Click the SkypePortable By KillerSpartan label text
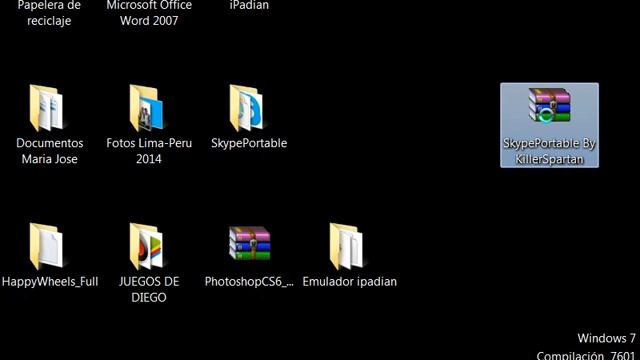The image size is (640, 360). click(549, 151)
